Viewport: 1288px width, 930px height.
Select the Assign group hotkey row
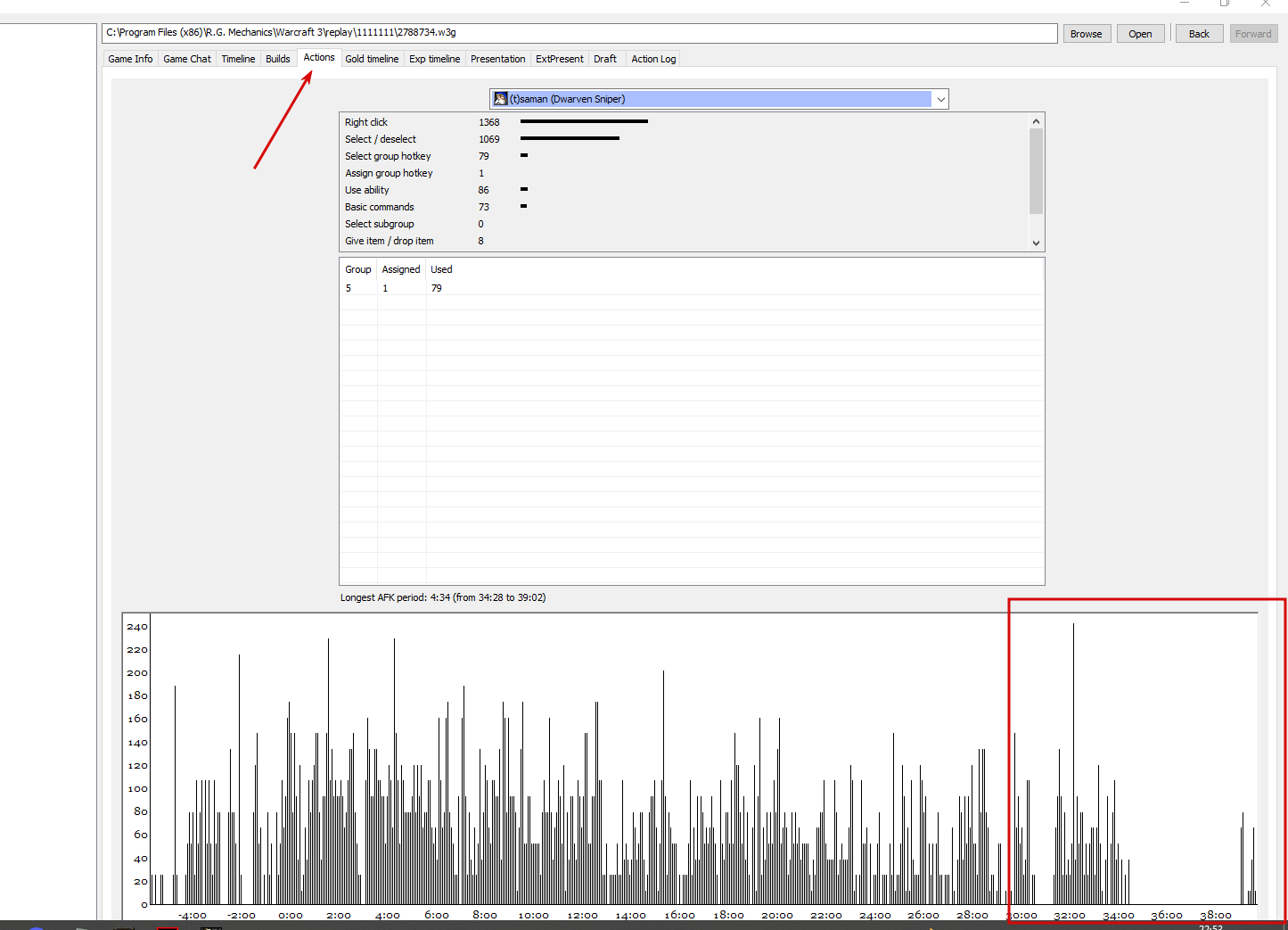684,173
